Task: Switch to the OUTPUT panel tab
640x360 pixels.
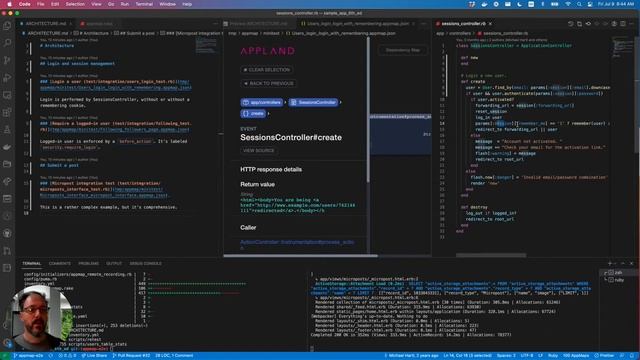Action: 114,264
